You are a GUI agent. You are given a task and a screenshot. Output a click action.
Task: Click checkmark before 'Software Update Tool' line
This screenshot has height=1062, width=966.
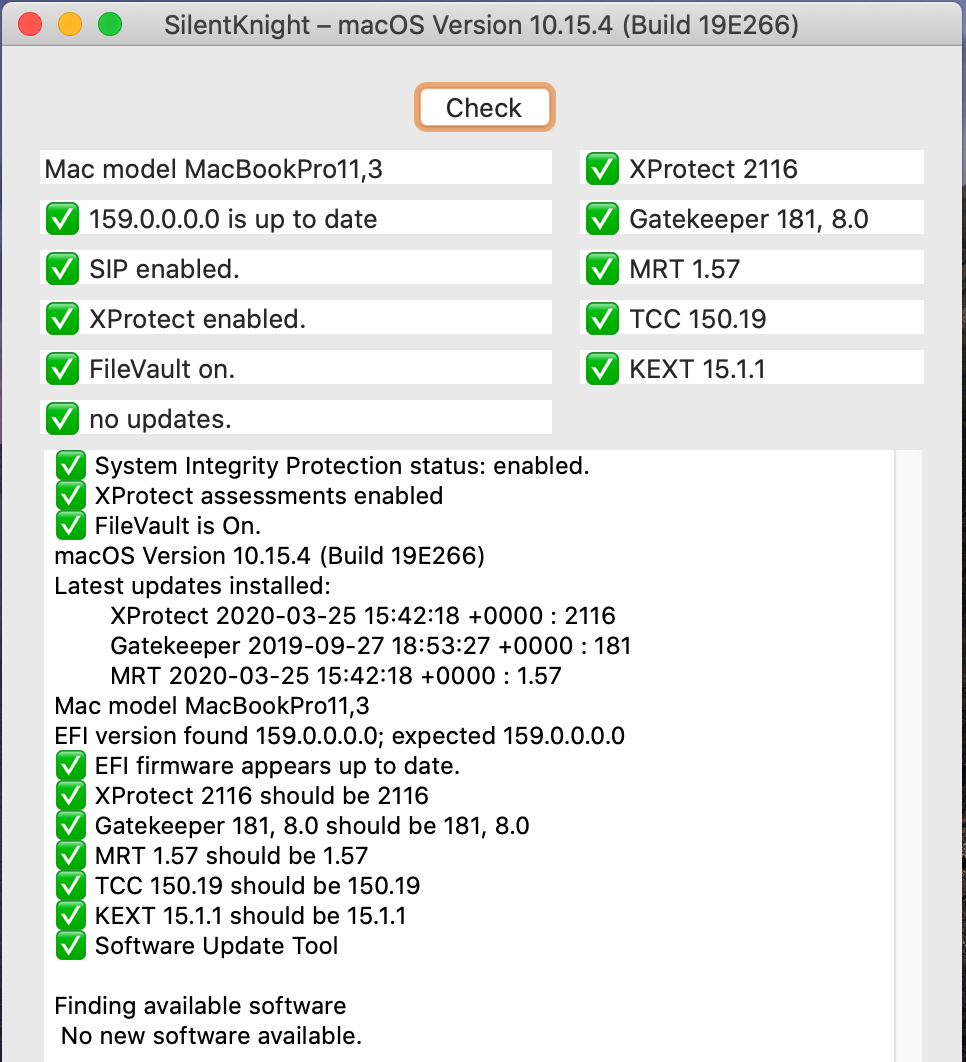pos(70,946)
